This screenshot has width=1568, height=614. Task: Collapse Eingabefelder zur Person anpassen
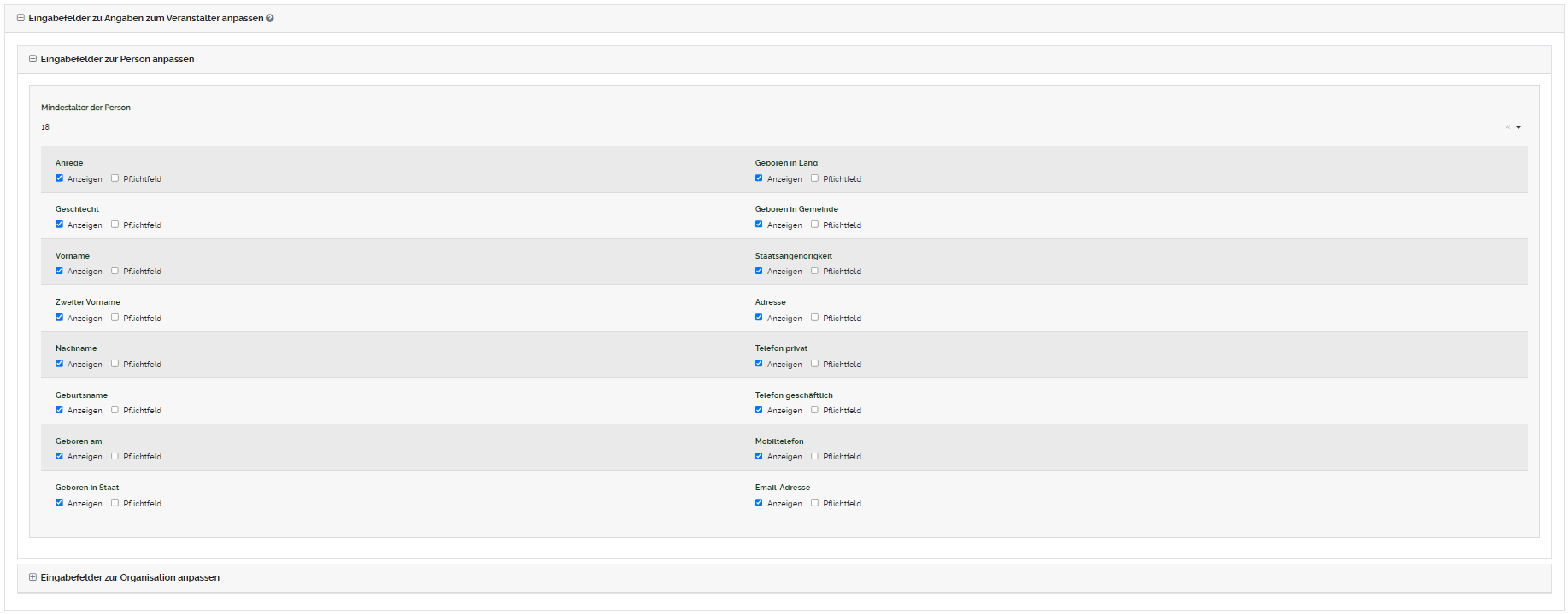tap(32, 59)
